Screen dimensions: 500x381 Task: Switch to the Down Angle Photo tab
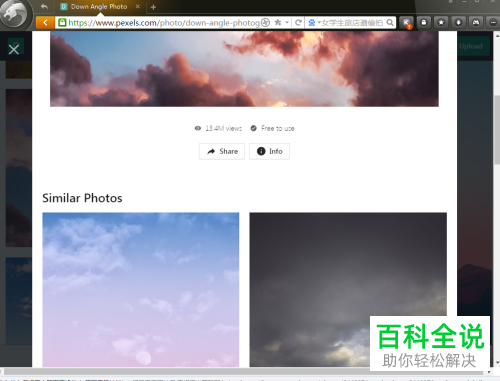tap(99, 7)
